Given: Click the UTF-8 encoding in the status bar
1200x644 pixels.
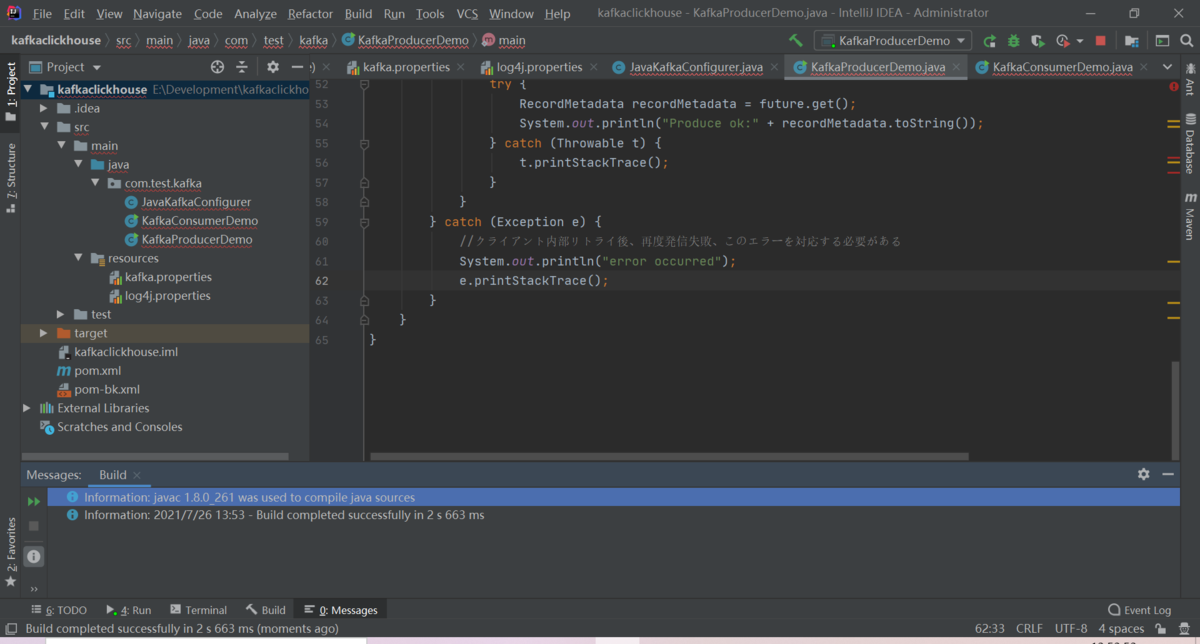Looking at the screenshot, I should pos(1071,629).
